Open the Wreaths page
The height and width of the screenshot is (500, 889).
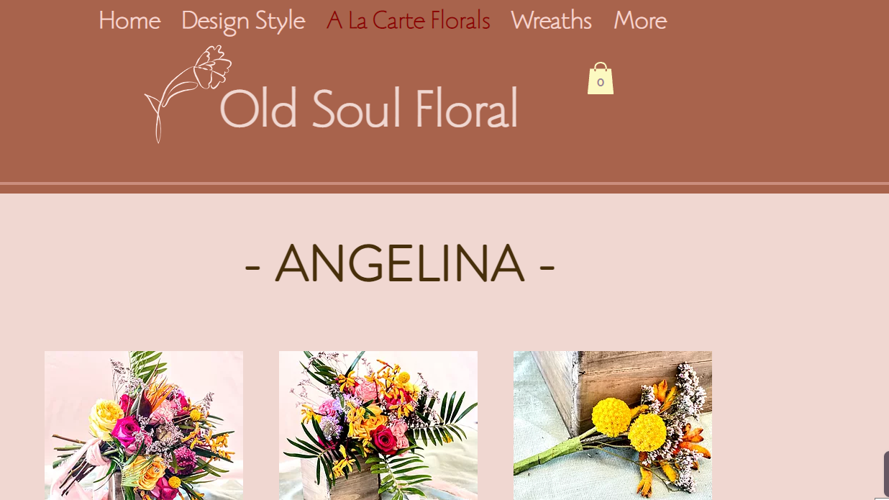pos(551,20)
